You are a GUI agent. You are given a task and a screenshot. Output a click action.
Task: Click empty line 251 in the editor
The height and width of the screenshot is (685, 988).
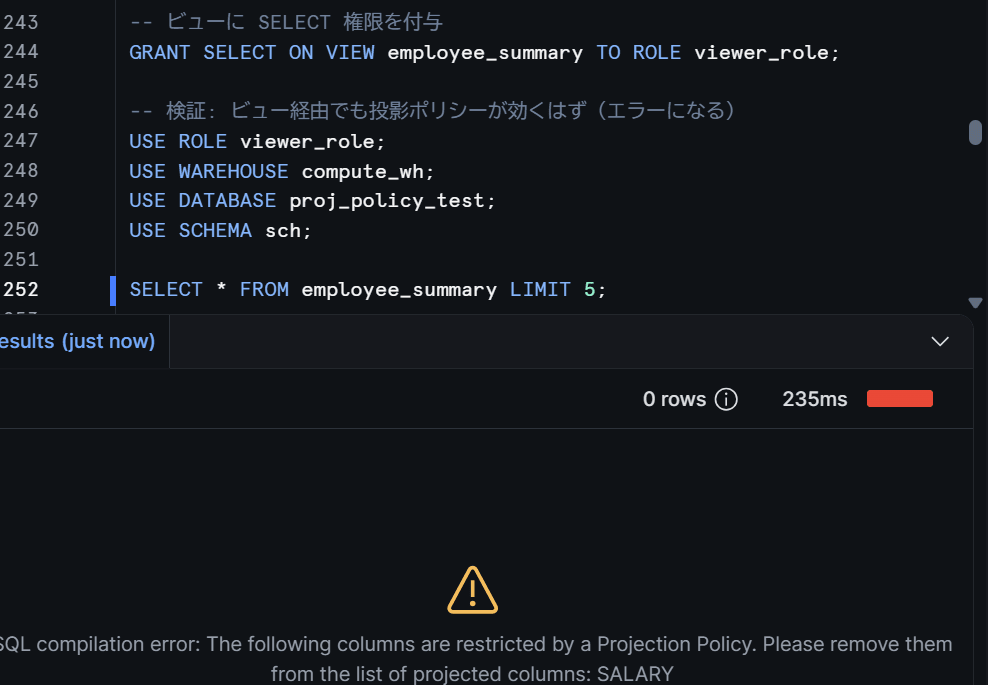coord(542,260)
